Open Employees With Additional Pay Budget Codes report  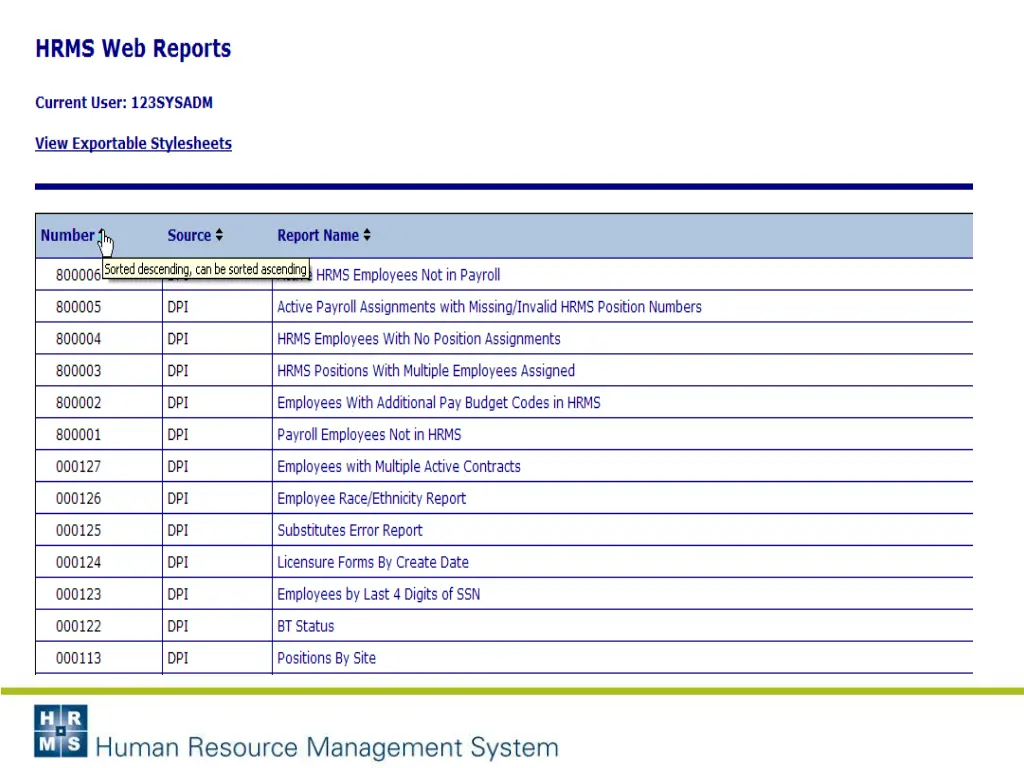(438, 403)
